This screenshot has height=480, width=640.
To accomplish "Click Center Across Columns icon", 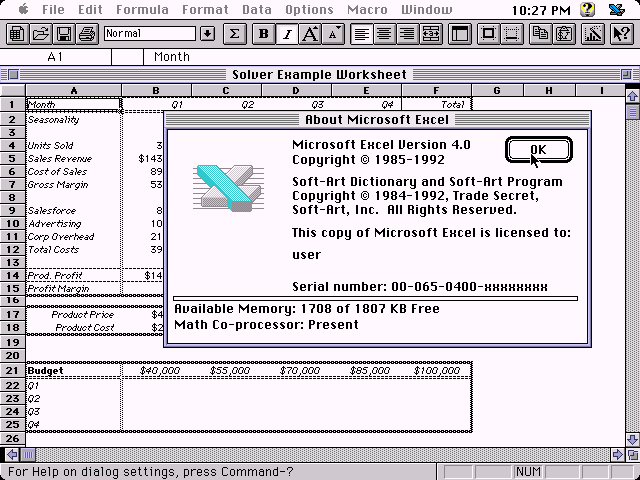I will (x=431, y=34).
